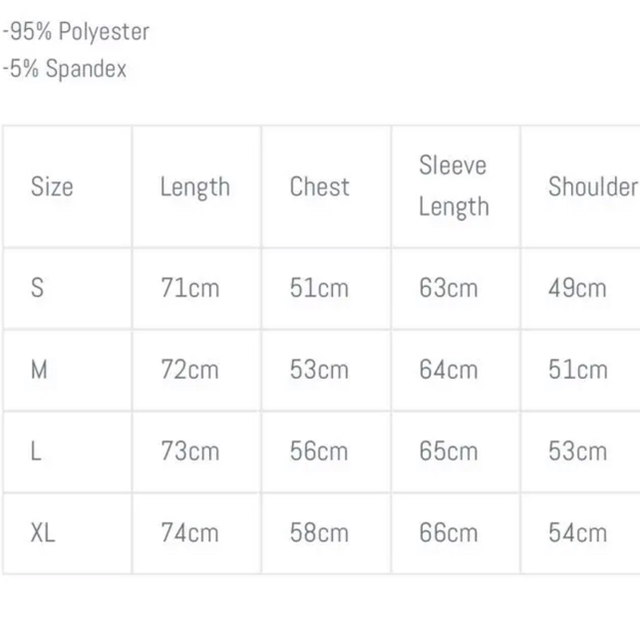Screen dimensions: 640x640
Task: Click the 74cm length cell
Action: click(190, 533)
